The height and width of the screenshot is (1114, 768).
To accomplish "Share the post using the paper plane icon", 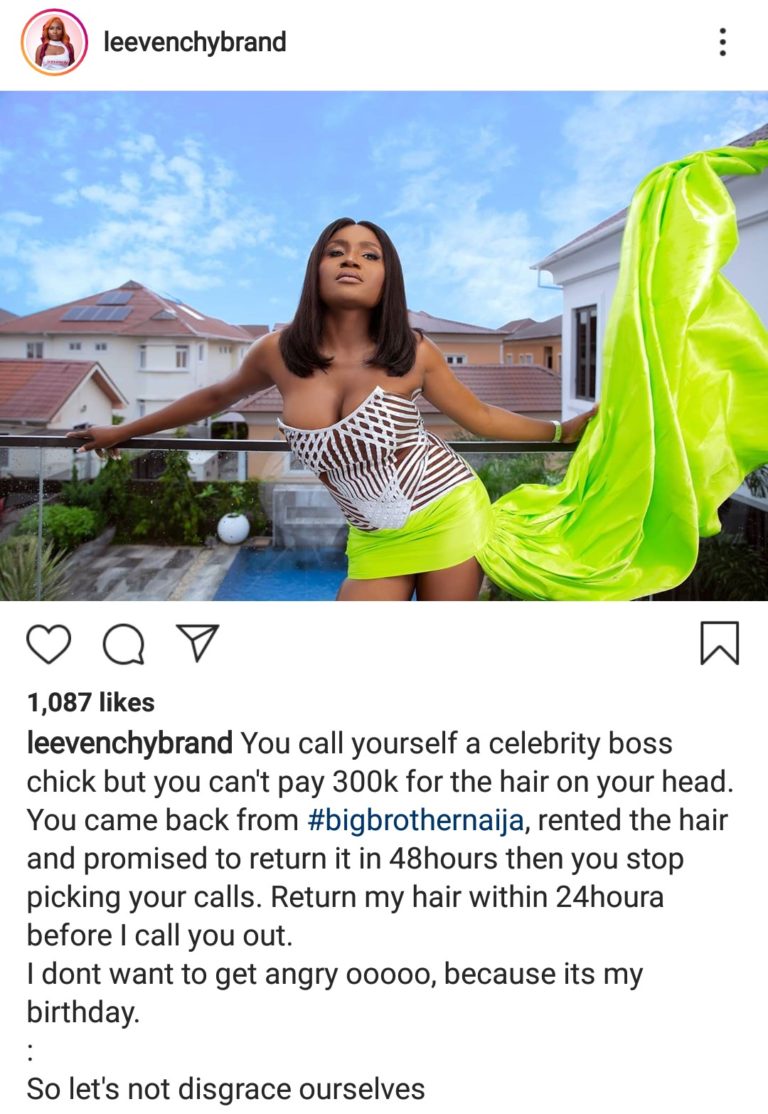I will click(x=197, y=642).
